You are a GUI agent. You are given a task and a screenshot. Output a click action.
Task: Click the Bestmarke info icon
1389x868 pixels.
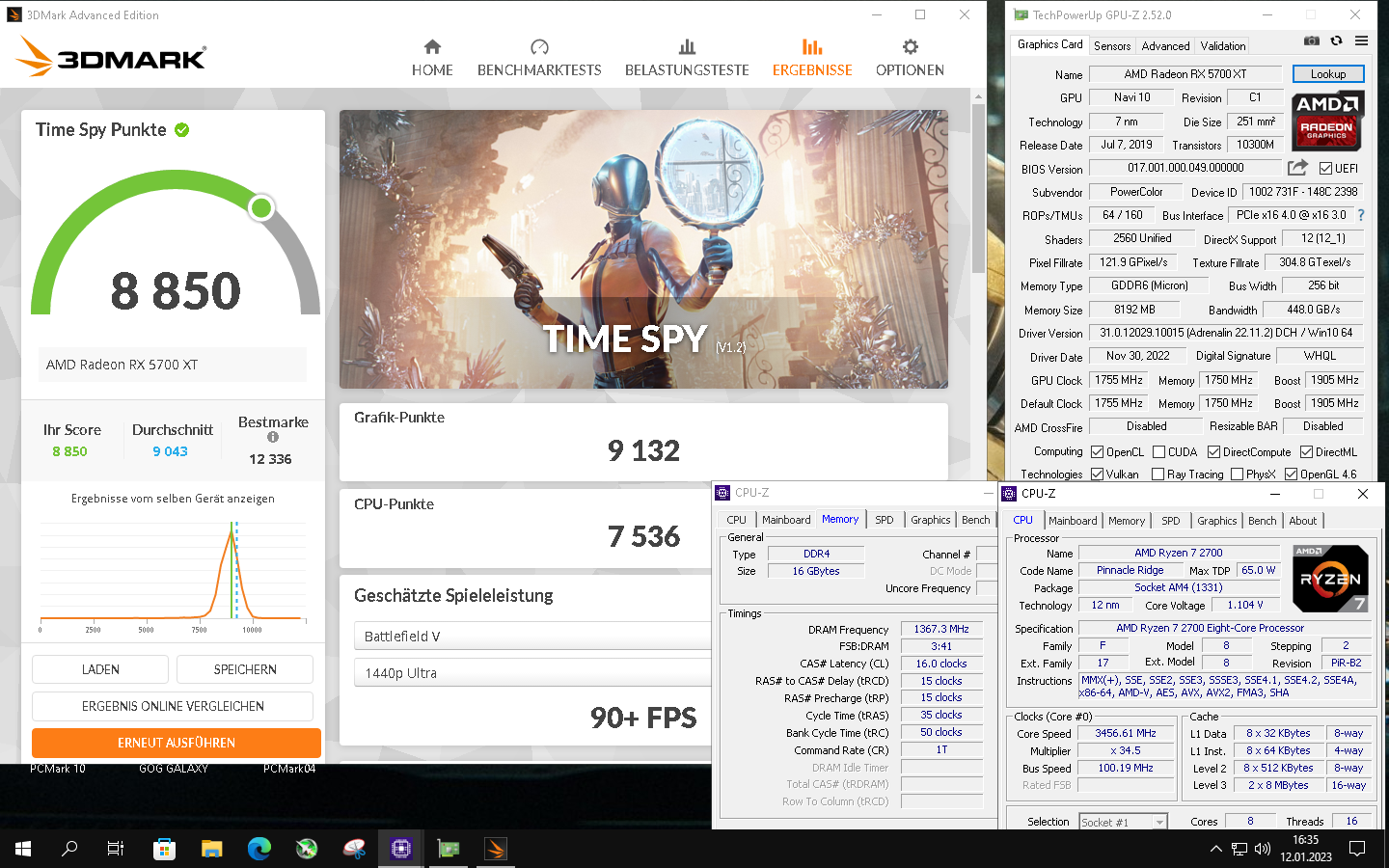tap(273, 437)
